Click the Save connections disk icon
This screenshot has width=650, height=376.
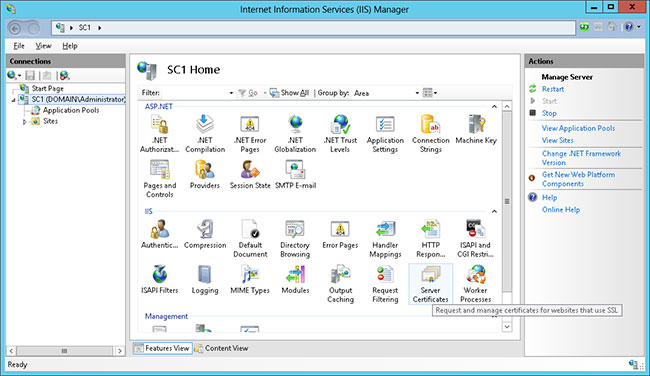click(30, 75)
